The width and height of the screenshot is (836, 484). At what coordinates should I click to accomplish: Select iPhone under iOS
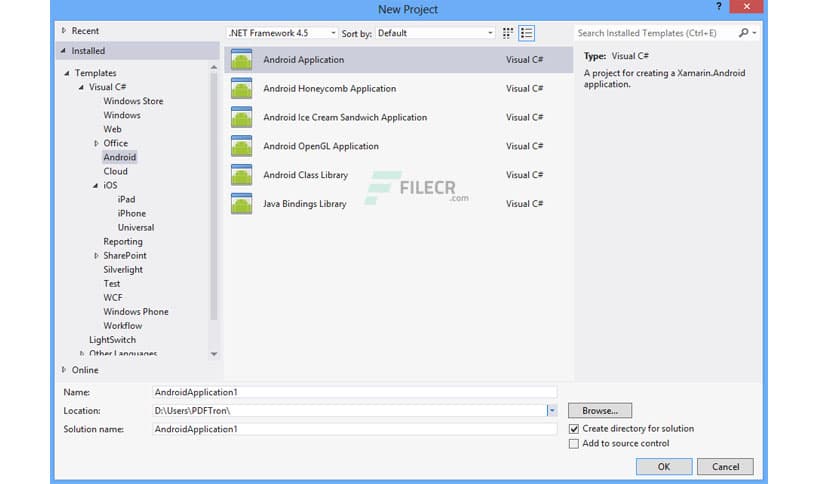132,213
